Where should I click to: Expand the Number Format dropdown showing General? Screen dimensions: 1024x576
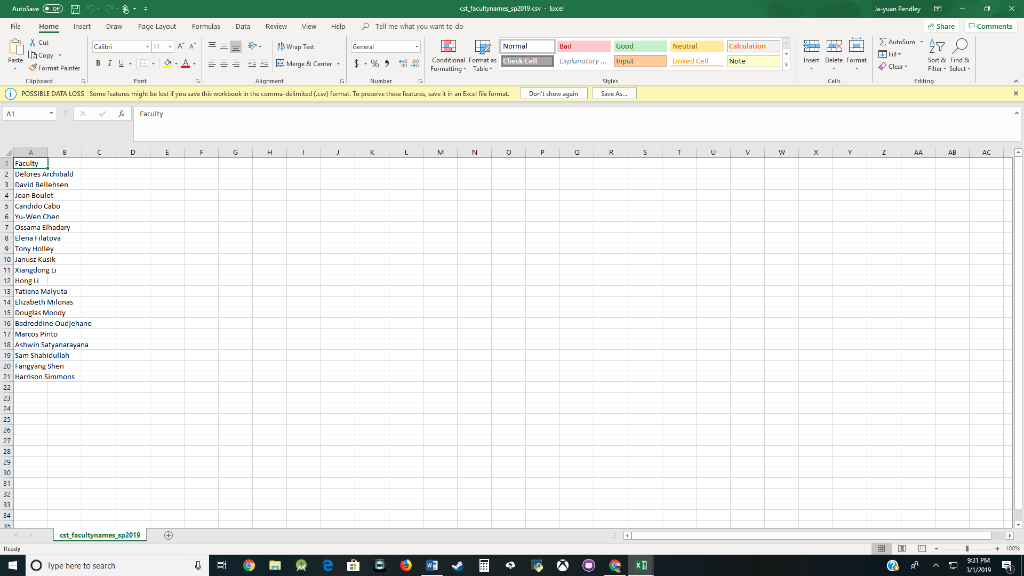point(417,47)
